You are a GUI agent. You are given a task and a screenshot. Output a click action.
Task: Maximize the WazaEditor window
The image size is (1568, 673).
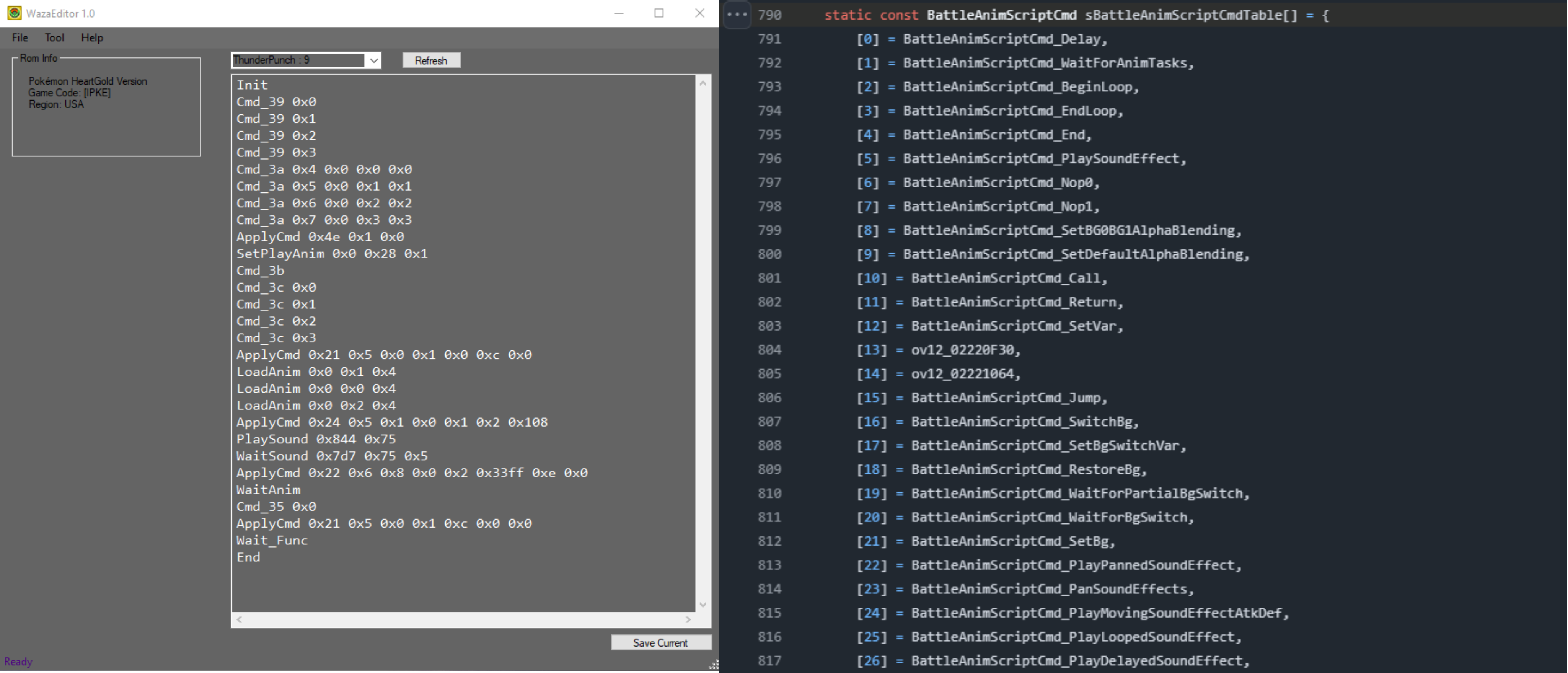658,13
